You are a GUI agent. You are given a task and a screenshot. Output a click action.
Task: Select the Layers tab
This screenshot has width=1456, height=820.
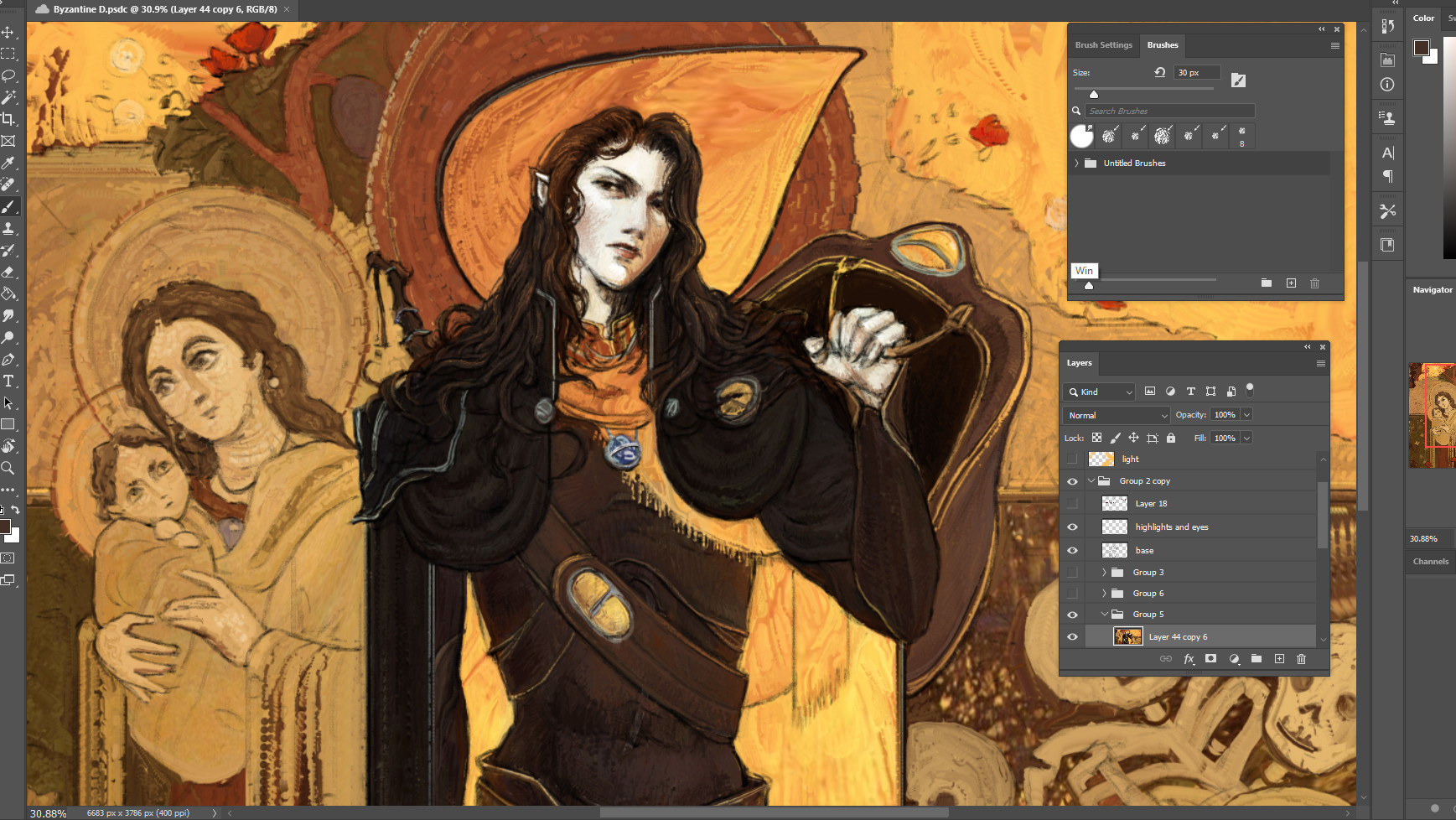pyautogui.click(x=1079, y=363)
